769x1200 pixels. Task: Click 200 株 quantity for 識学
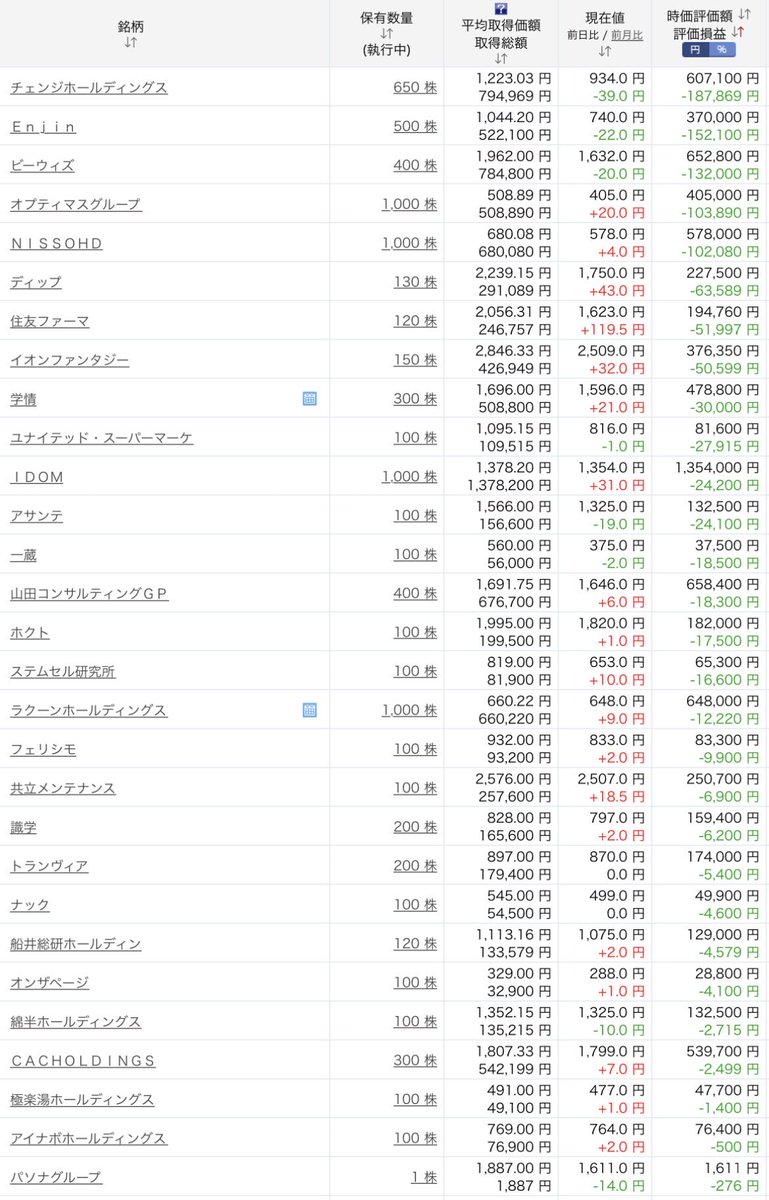pyautogui.click(x=415, y=826)
